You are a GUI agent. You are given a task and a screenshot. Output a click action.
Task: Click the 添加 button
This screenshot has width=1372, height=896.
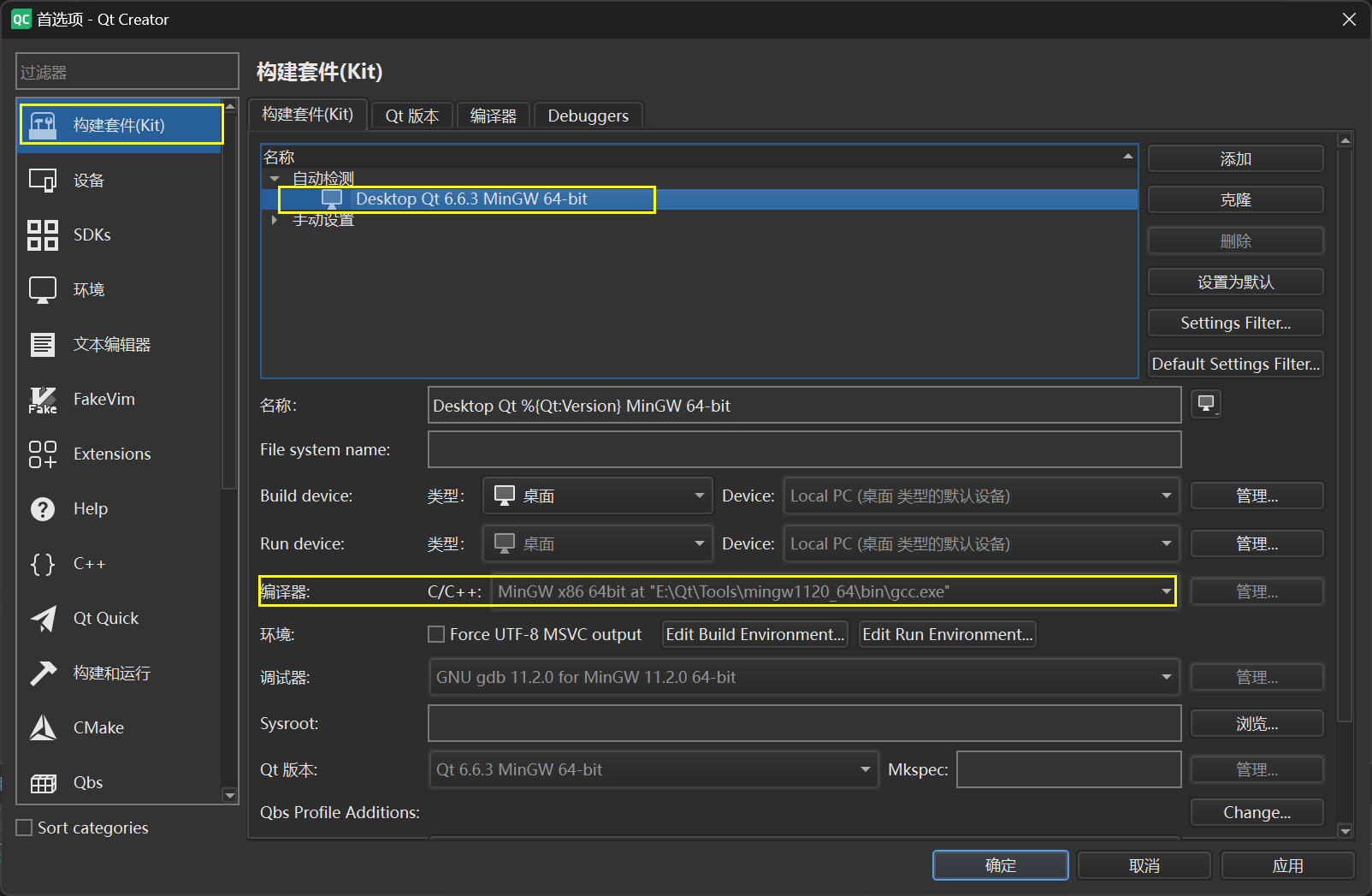tap(1236, 158)
